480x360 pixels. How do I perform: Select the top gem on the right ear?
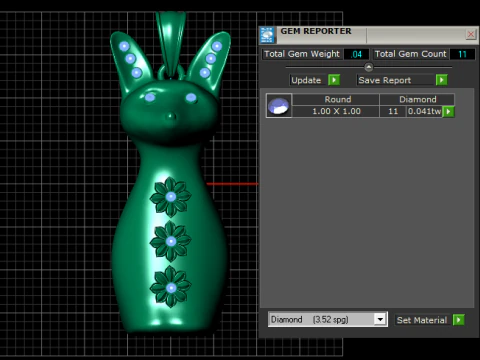point(217,46)
